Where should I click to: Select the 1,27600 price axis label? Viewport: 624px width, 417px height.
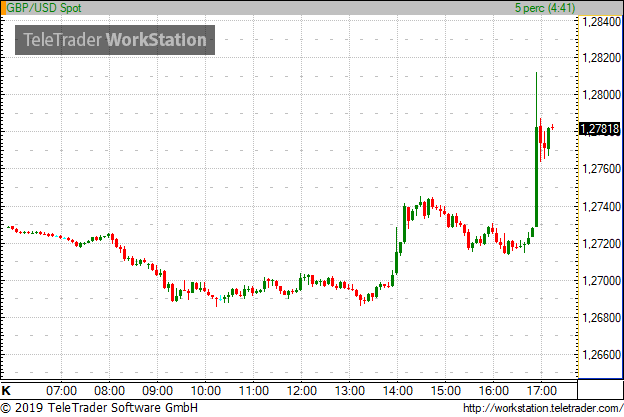click(x=601, y=169)
